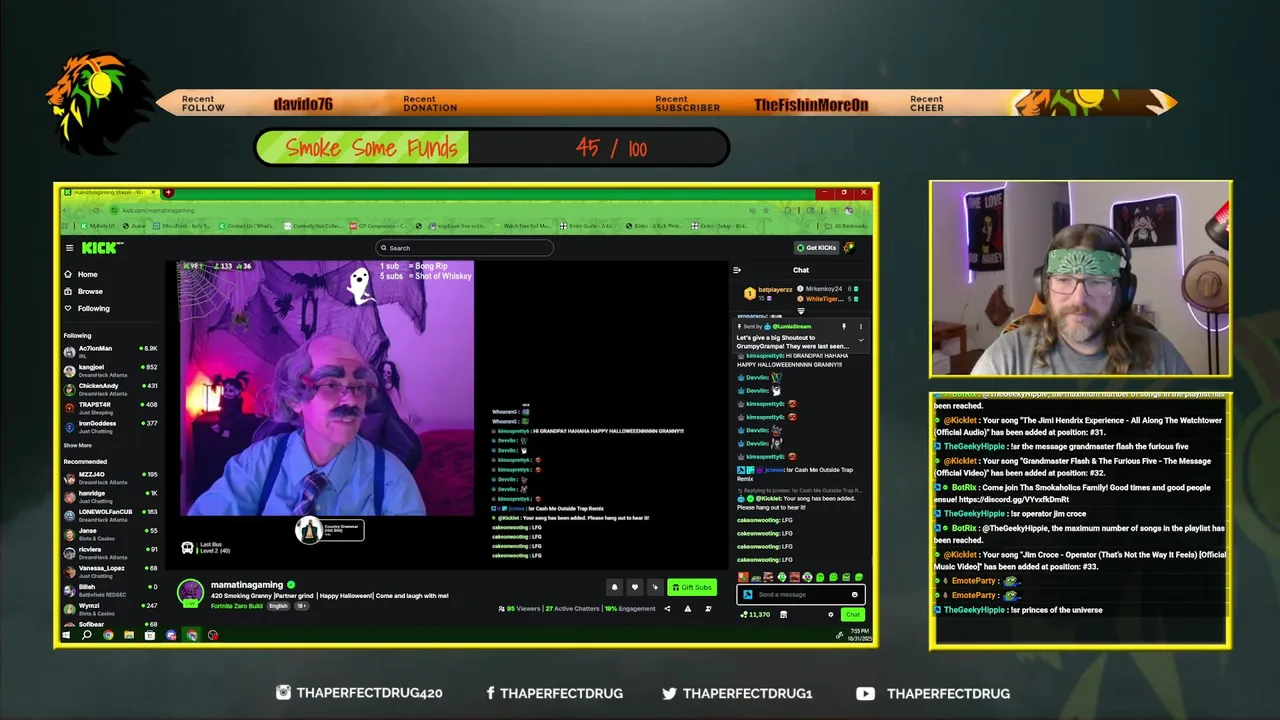Viewport: 1280px width, 720px height.
Task: Toggle the follow heart button
Action: click(634, 587)
